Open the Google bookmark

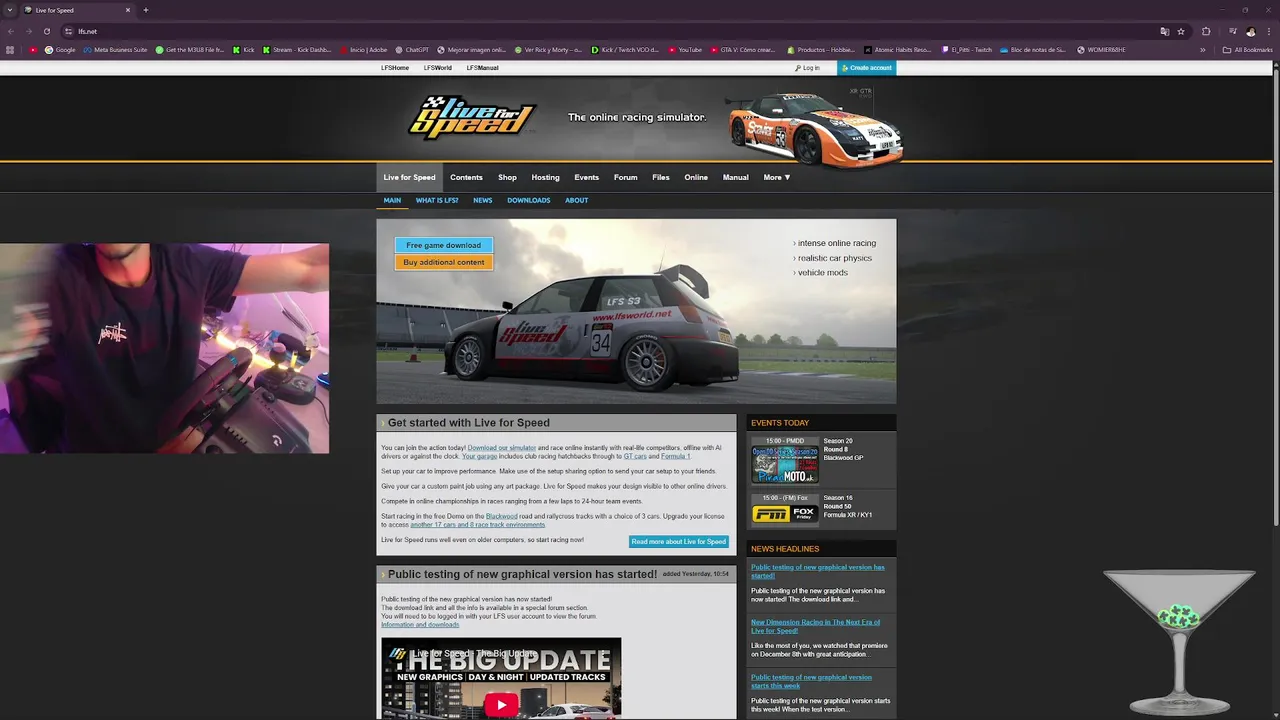click(x=60, y=49)
